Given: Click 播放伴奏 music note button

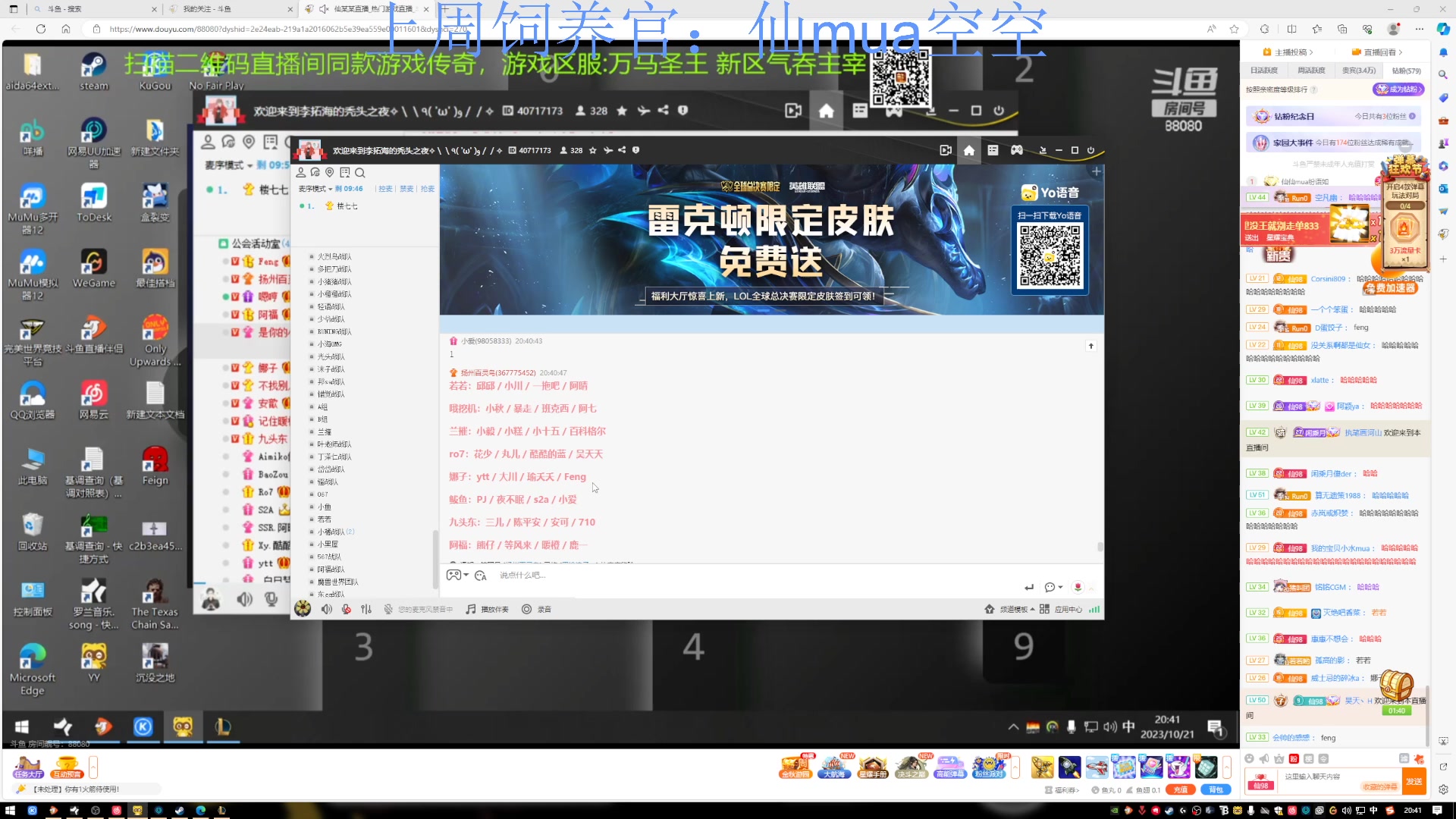Looking at the screenshot, I should point(488,609).
